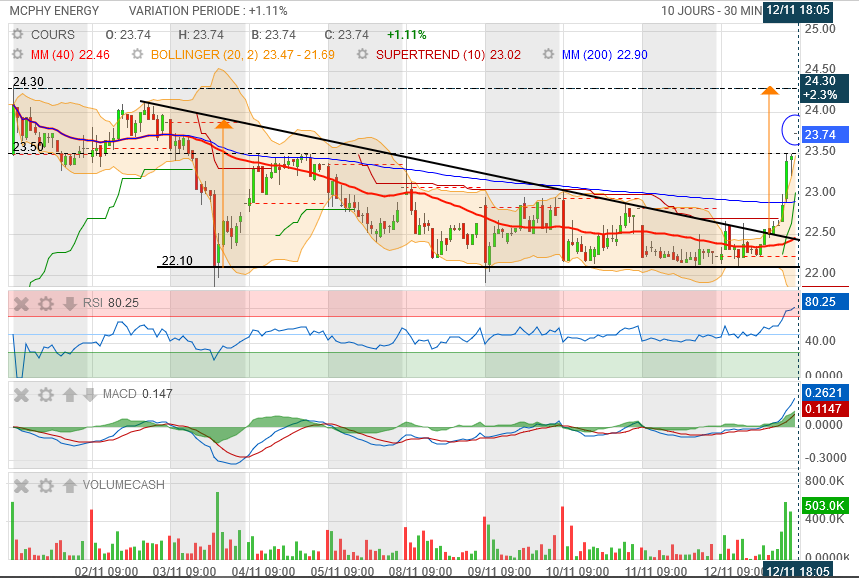859x578 pixels.
Task: Click the 23.74 current price tag
Action: pyautogui.click(x=824, y=134)
